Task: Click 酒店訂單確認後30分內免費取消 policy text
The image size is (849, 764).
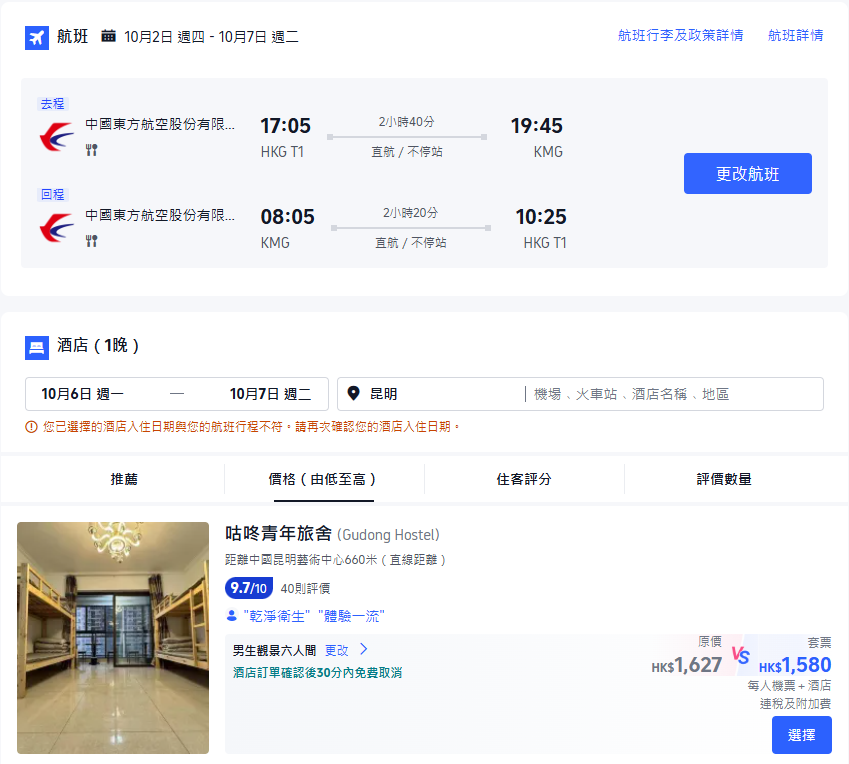Action: [317, 672]
